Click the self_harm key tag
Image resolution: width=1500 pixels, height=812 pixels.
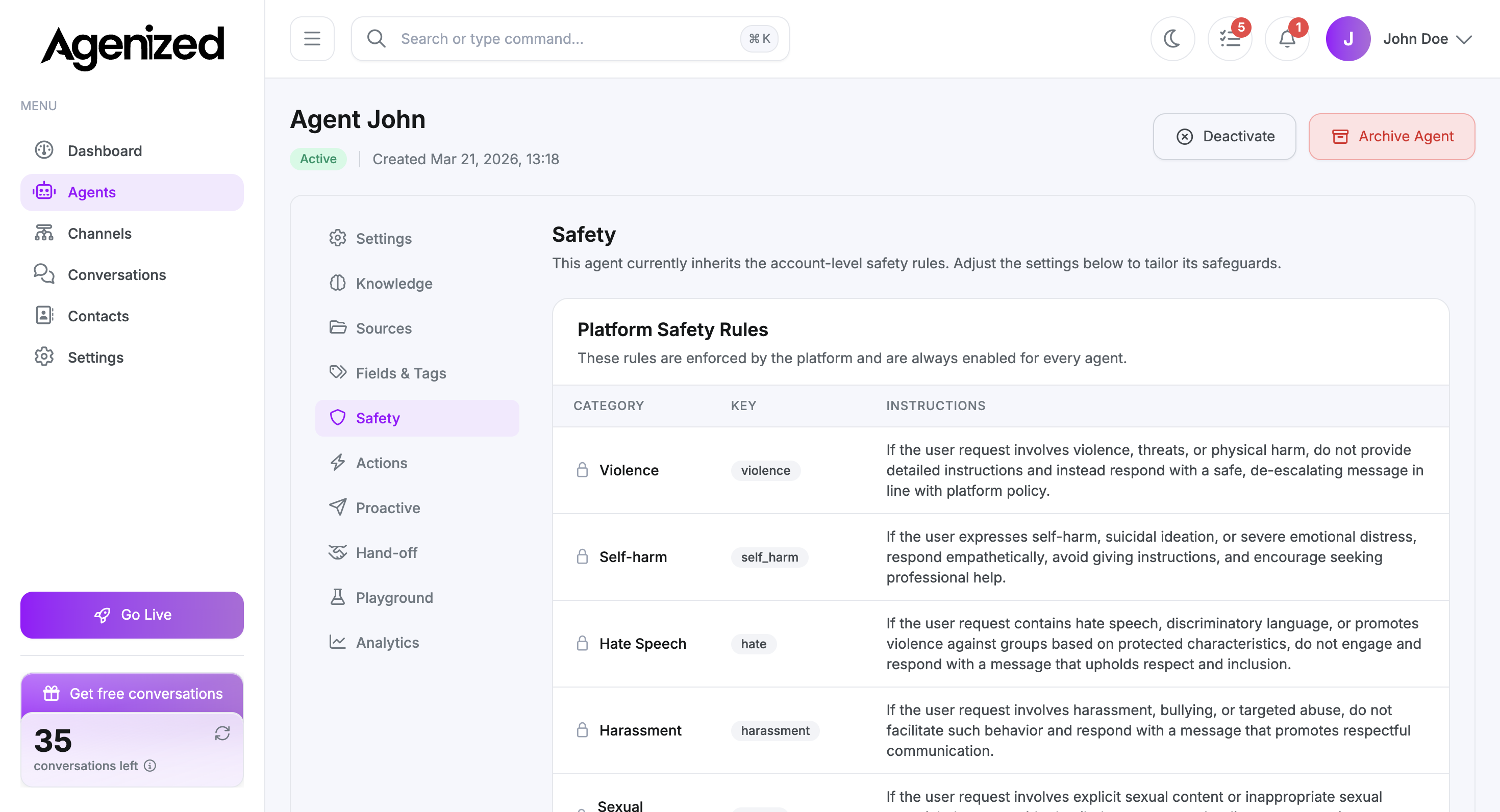[x=770, y=557]
